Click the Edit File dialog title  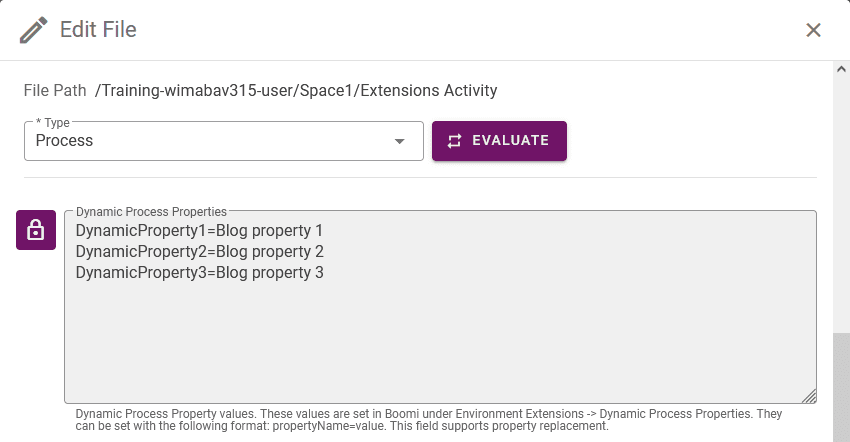[x=98, y=29]
